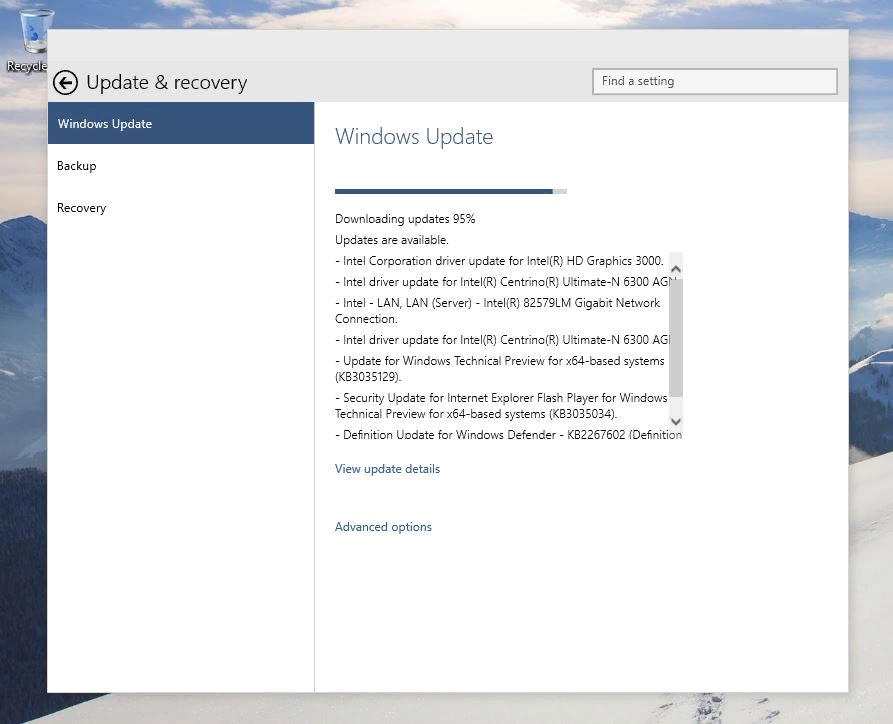The image size is (893, 724).
Task: Open Advanced options for Windows Update
Action: pyautogui.click(x=383, y=526)
